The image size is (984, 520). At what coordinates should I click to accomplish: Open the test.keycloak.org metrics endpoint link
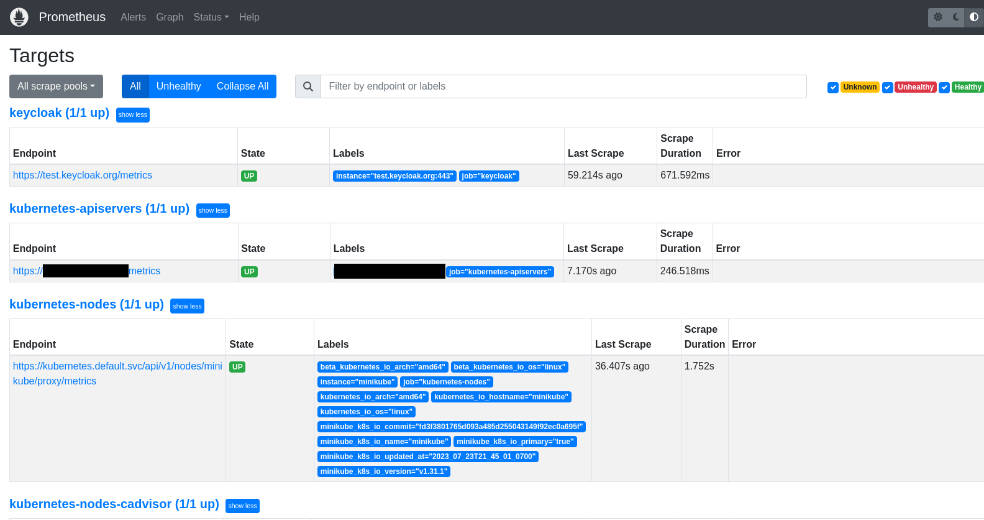pos(82,175)
